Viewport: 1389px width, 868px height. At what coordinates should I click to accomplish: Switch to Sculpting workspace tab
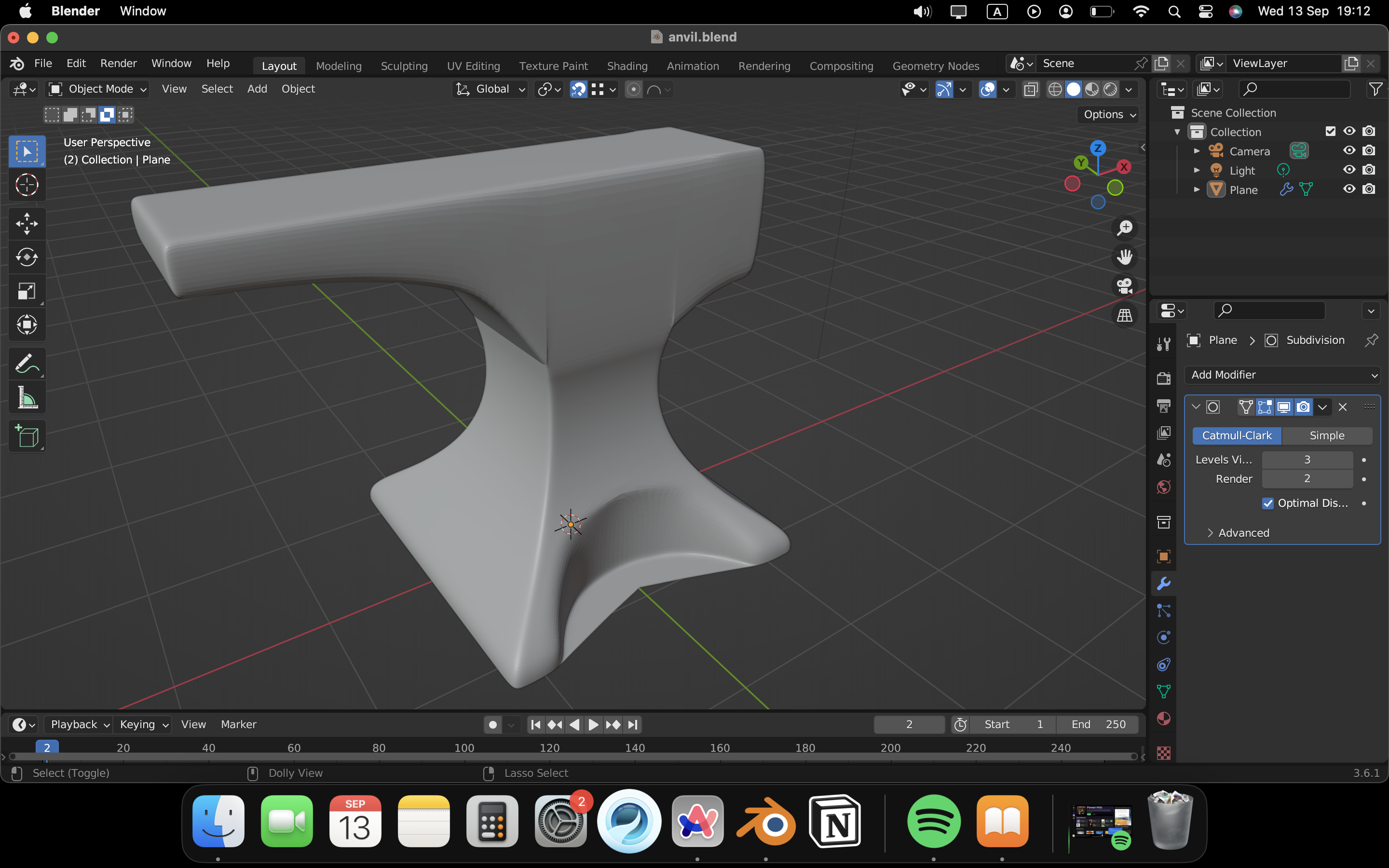404,66
